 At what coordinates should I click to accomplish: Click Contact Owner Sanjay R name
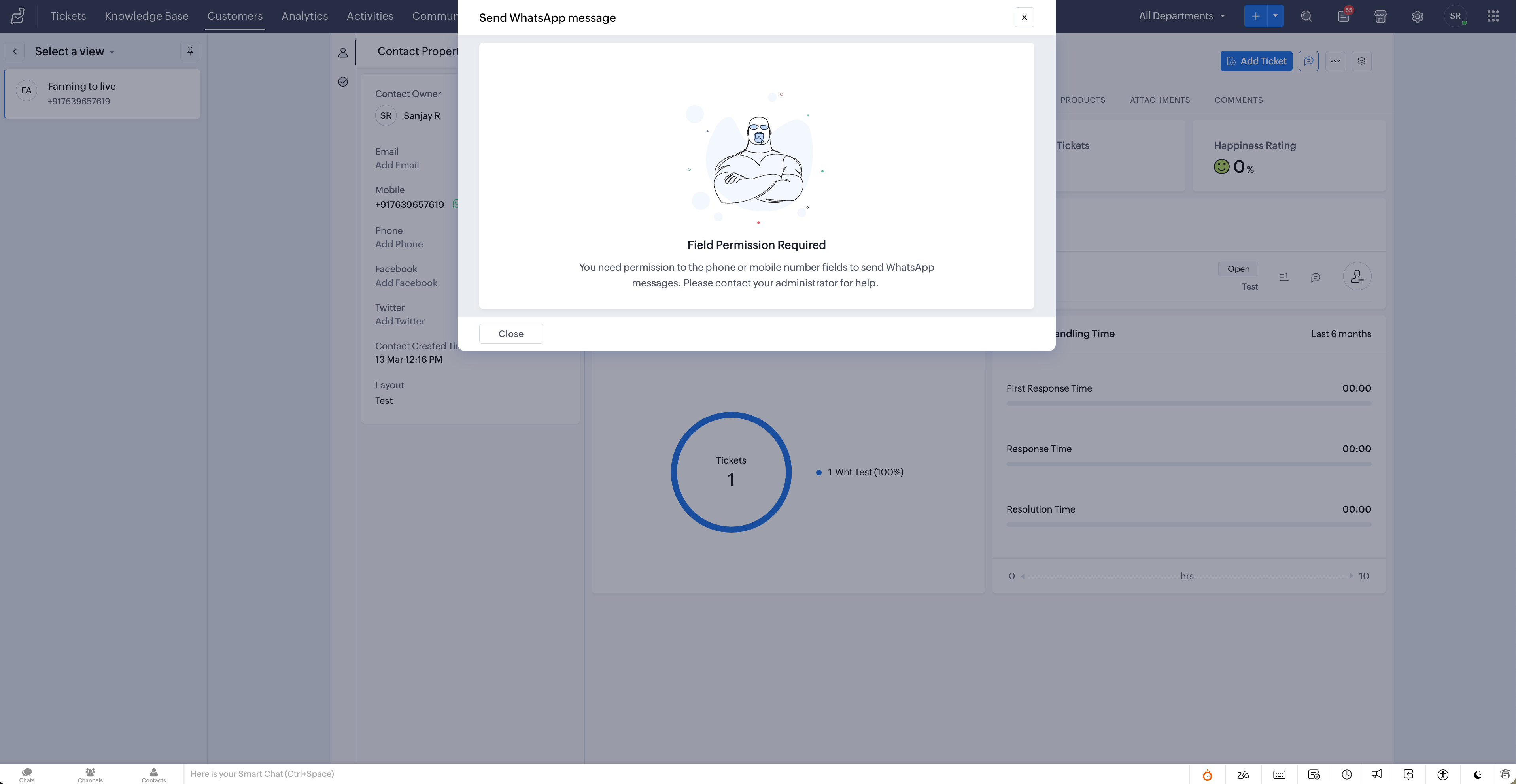(x=422, y=116)
